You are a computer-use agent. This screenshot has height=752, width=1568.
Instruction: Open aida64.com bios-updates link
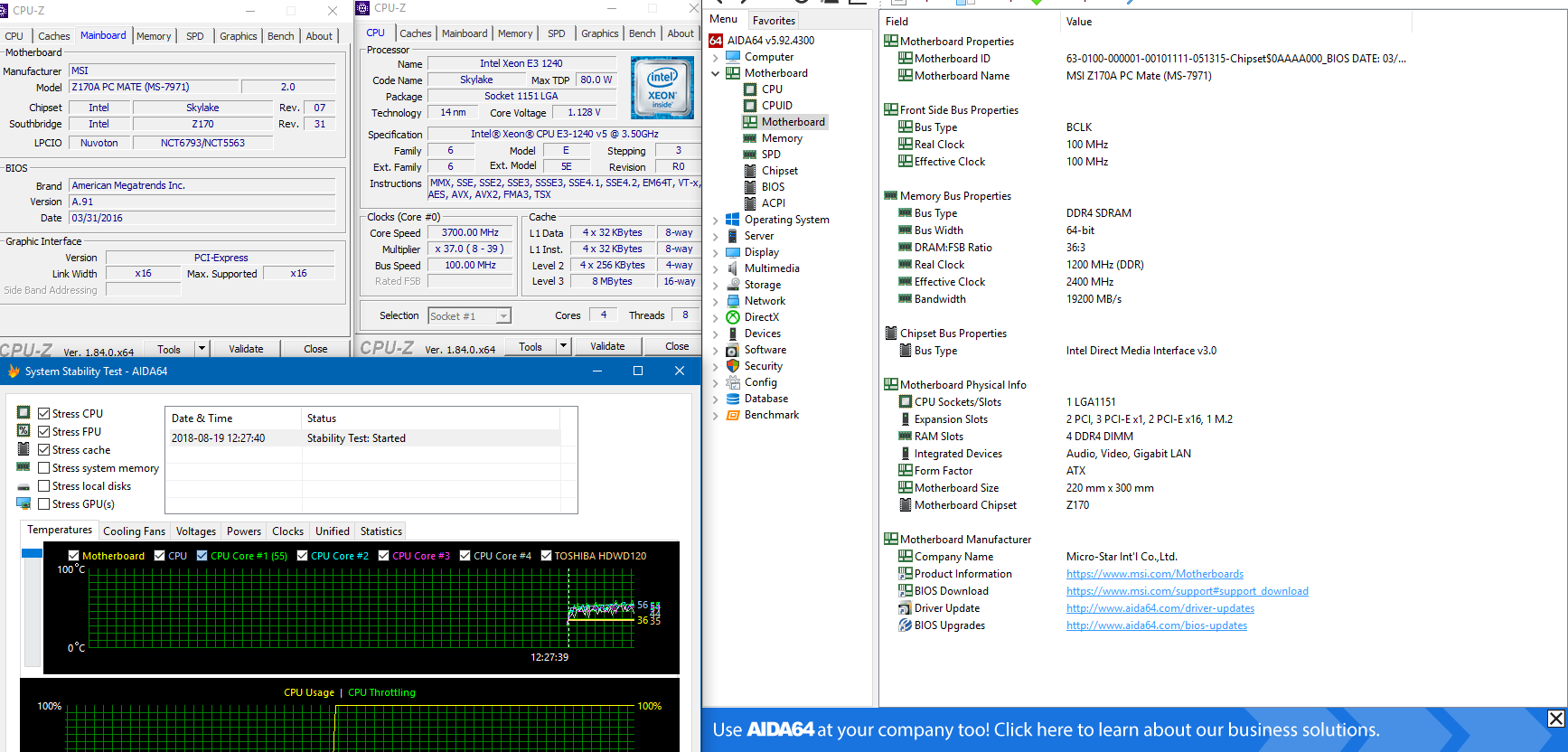pos(1157,625)
